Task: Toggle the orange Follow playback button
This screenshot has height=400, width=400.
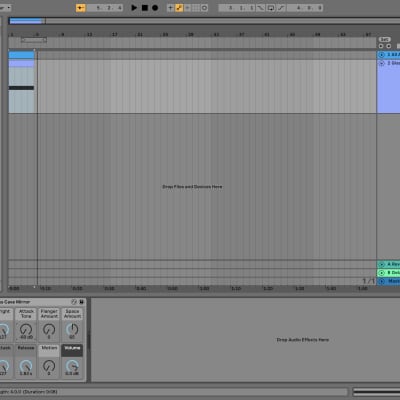Action: coord(80,8)
